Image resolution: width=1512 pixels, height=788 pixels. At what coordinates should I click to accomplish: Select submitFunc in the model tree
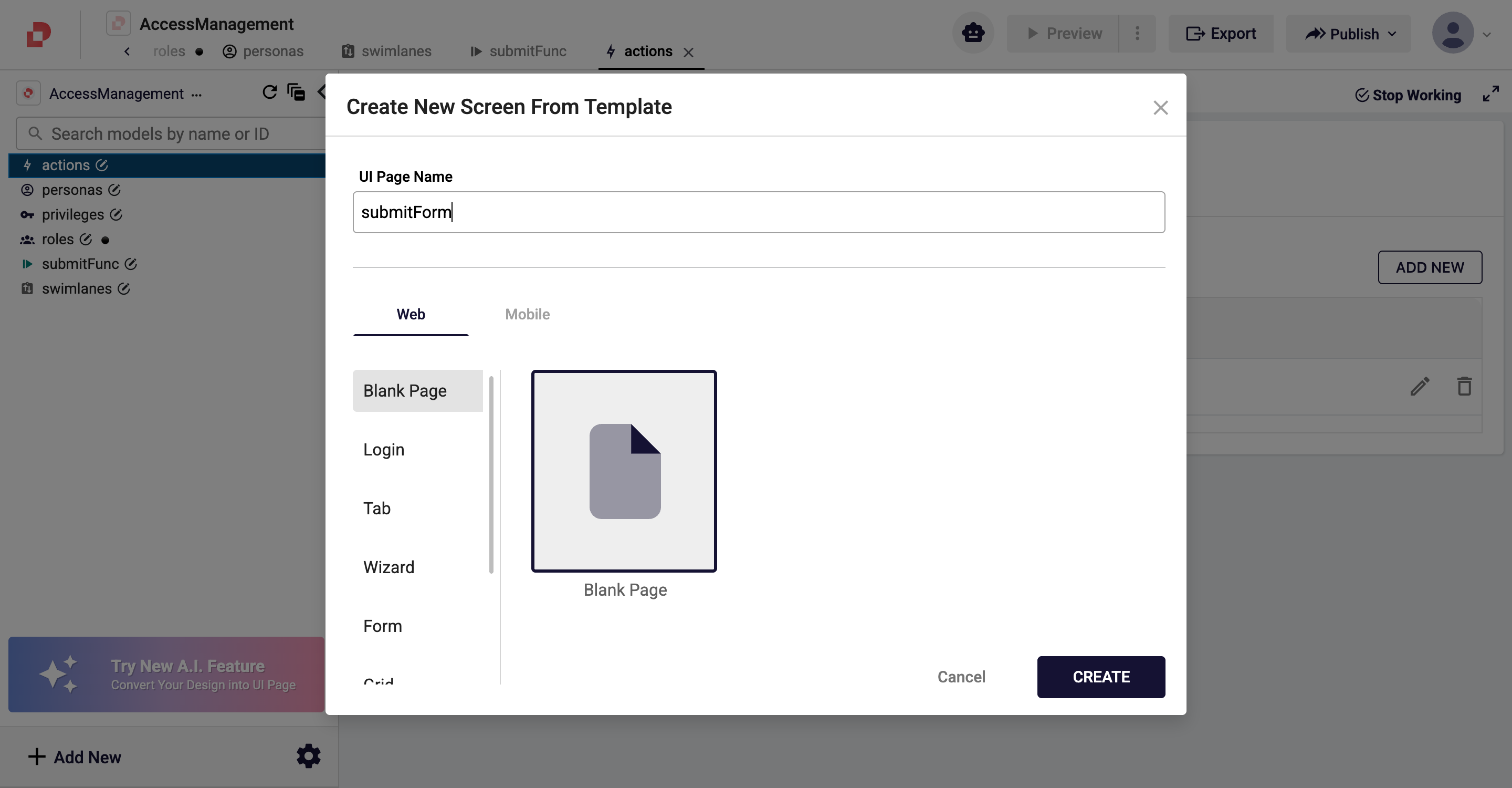point(80,264)
